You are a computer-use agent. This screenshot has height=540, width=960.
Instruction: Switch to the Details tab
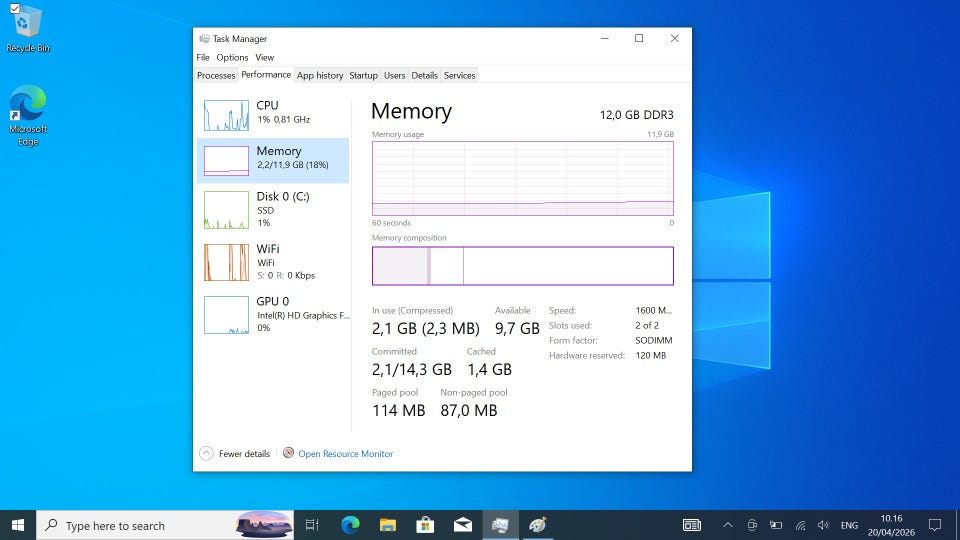424,75
